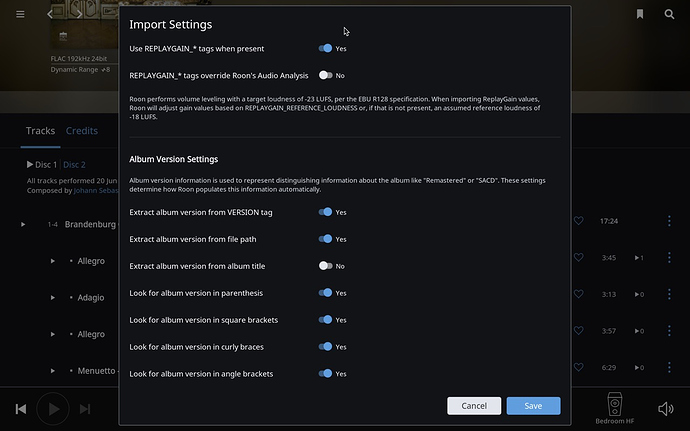The width and height of the screenshot is (690, 431).
Task: Open more options for the 17:24 row
Action: [x=669, y=221]
